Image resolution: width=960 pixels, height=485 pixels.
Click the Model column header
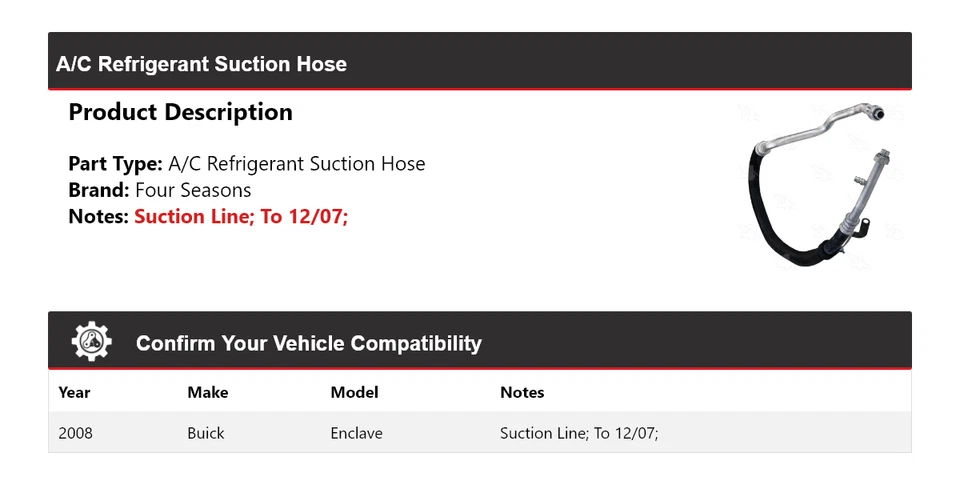tap(354, 392)
